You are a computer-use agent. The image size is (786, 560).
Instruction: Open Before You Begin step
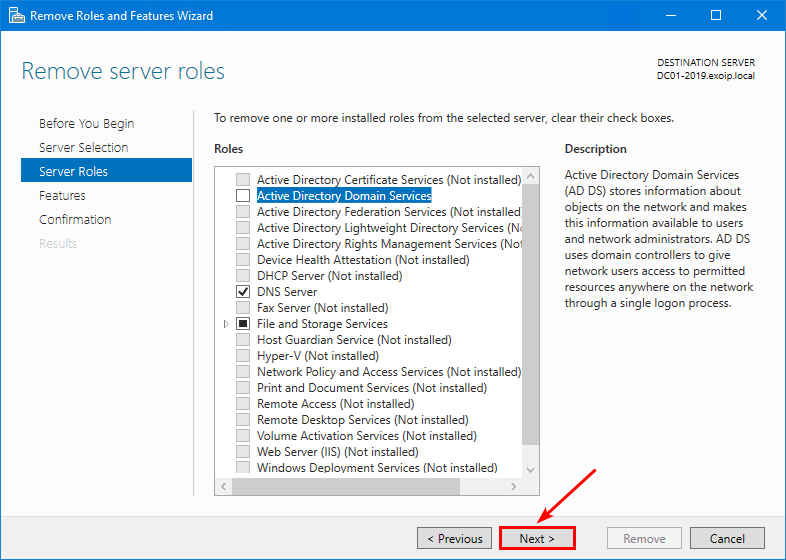(86, 124)
